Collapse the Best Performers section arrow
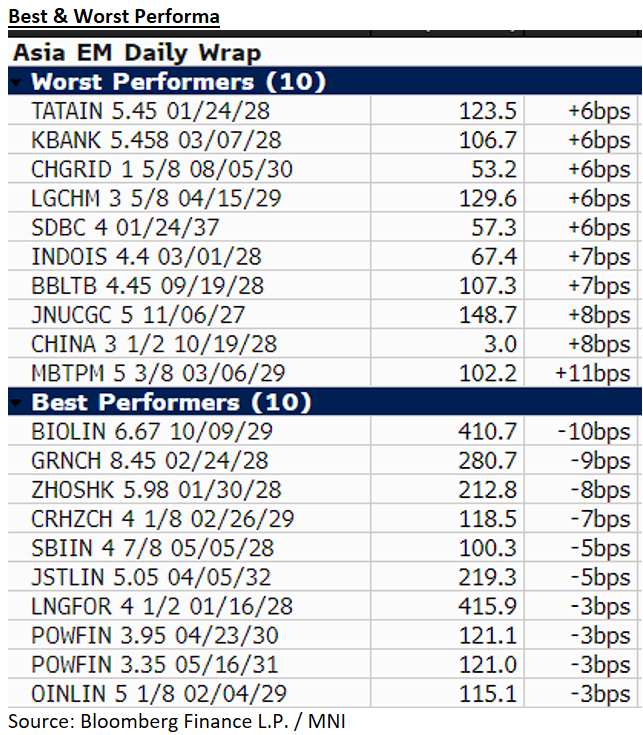Image resolution: width=643 pixels, height=735 pixels. (17, 403)
